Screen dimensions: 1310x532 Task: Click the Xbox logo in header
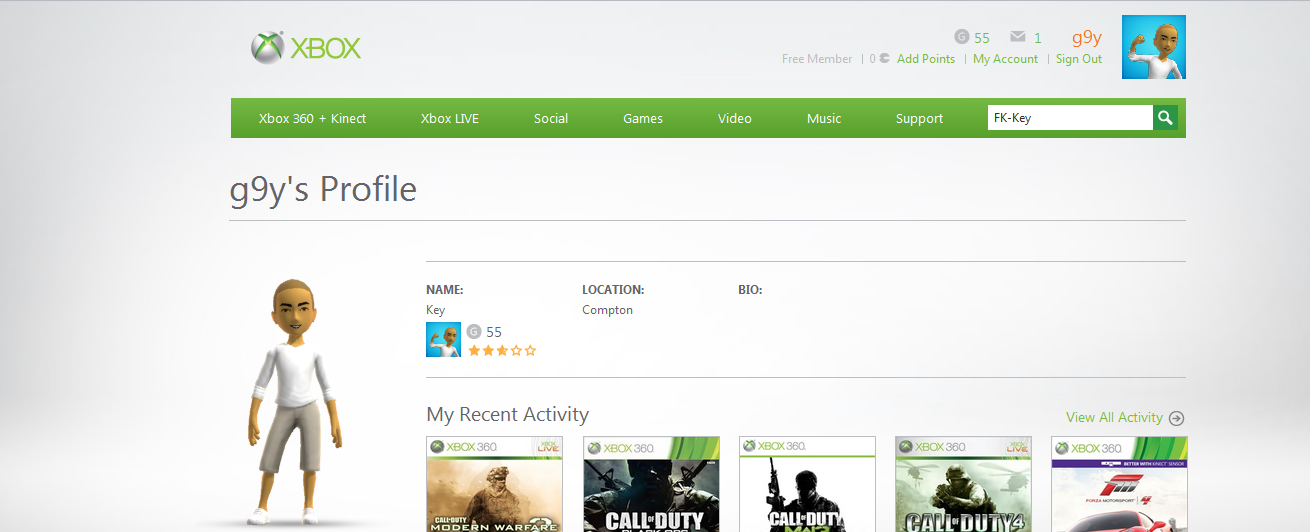point(306,47)
